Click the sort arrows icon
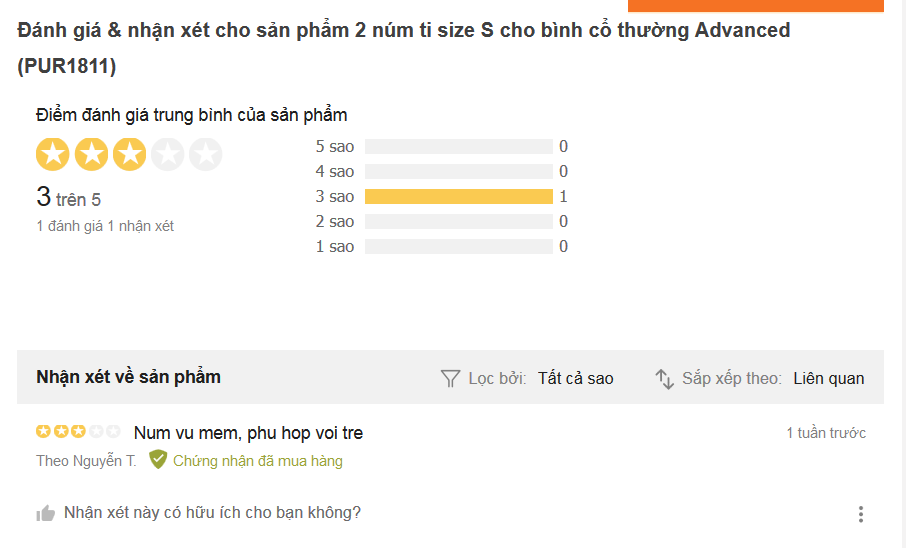The width and height of the screenshot is (906, 548). (x=665, y=378)
